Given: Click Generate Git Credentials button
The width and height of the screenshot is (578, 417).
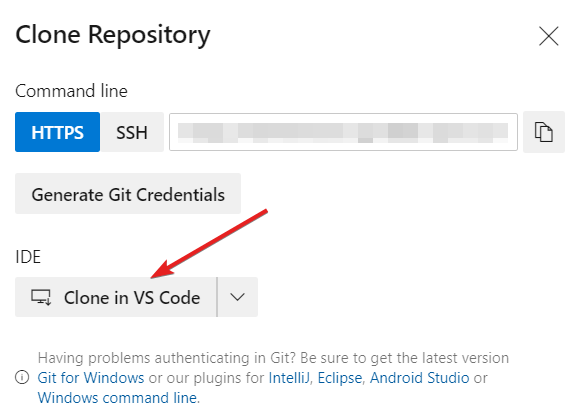Looking at the screenshot, I should (128, 194).
